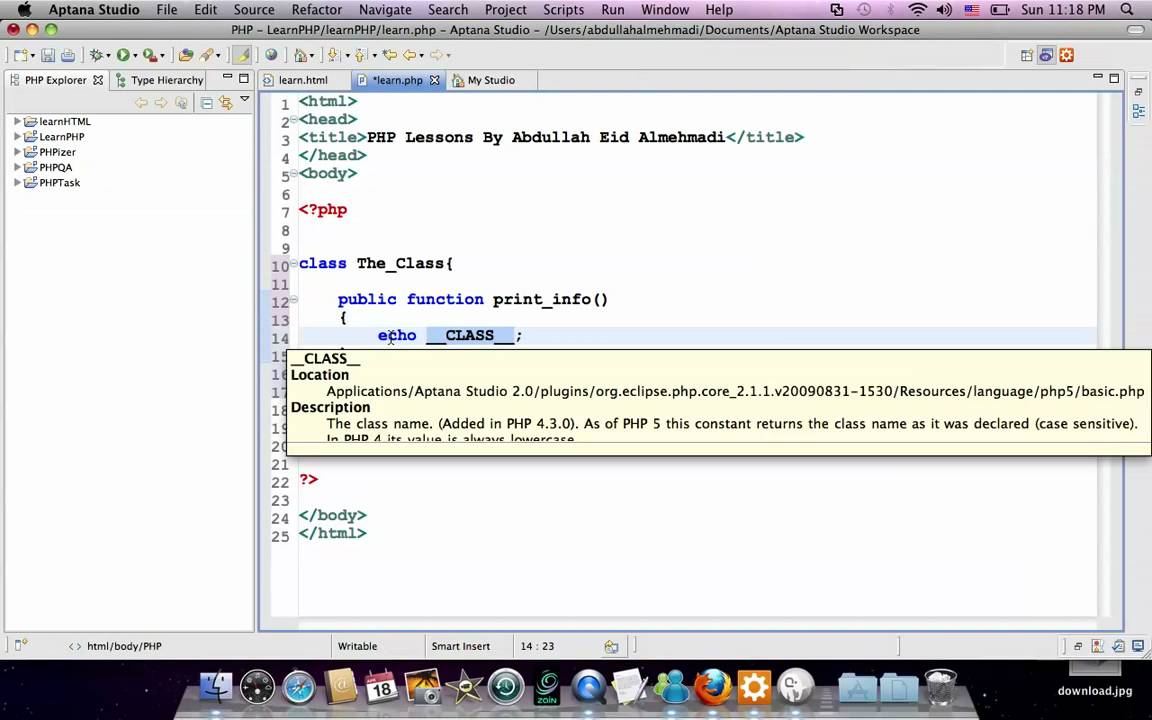Go to last edit location icon
Image resolution: width=1152 pixels, height=720 pixels.
coord(389,55)
